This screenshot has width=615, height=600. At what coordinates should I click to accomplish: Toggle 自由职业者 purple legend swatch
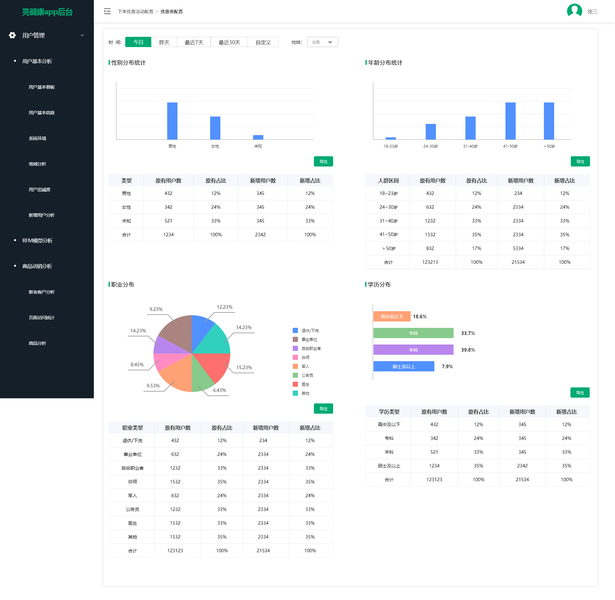pyautogui.click(x=295, y=348)
